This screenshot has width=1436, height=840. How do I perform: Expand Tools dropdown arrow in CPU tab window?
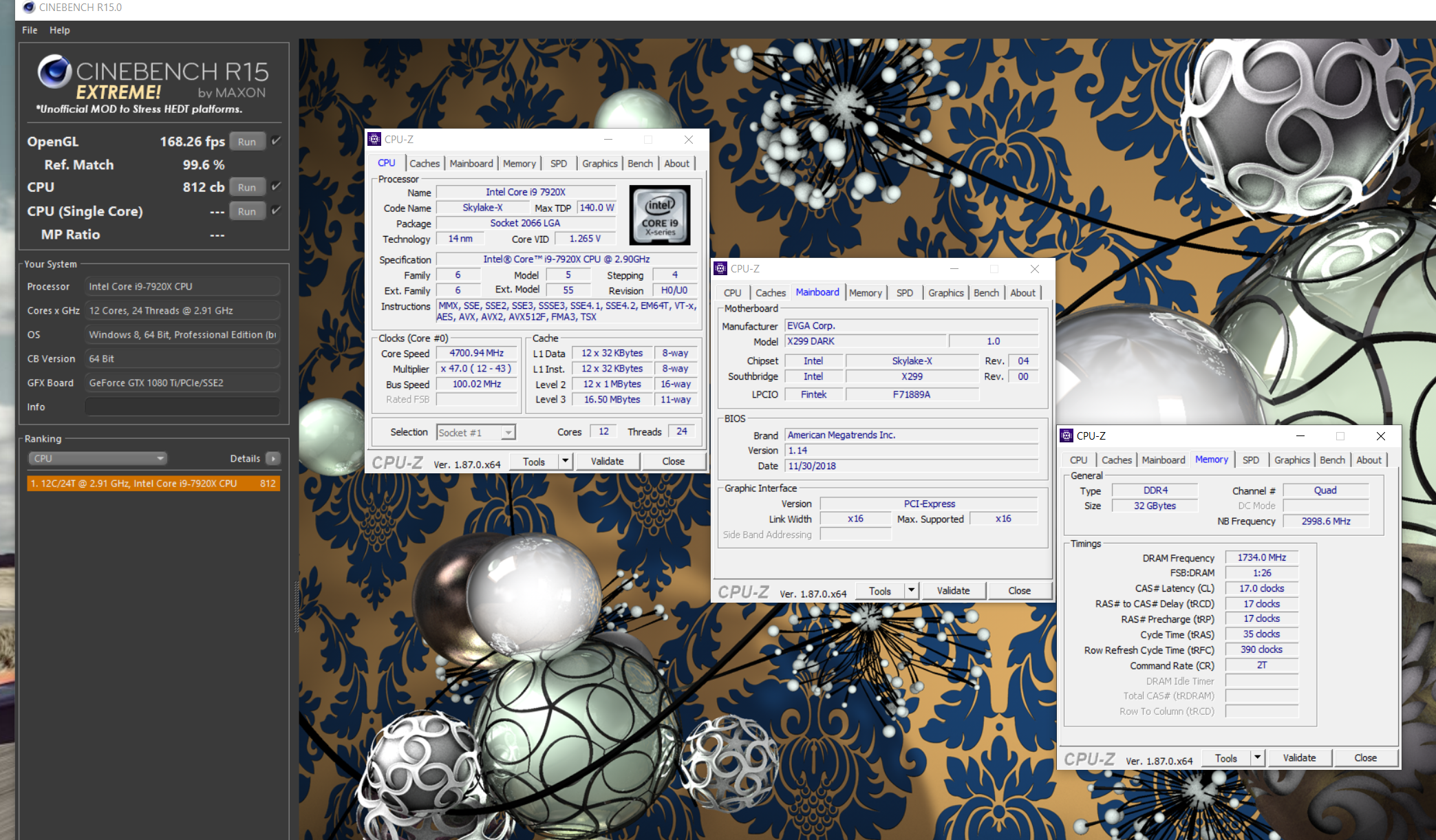(566, 462)
